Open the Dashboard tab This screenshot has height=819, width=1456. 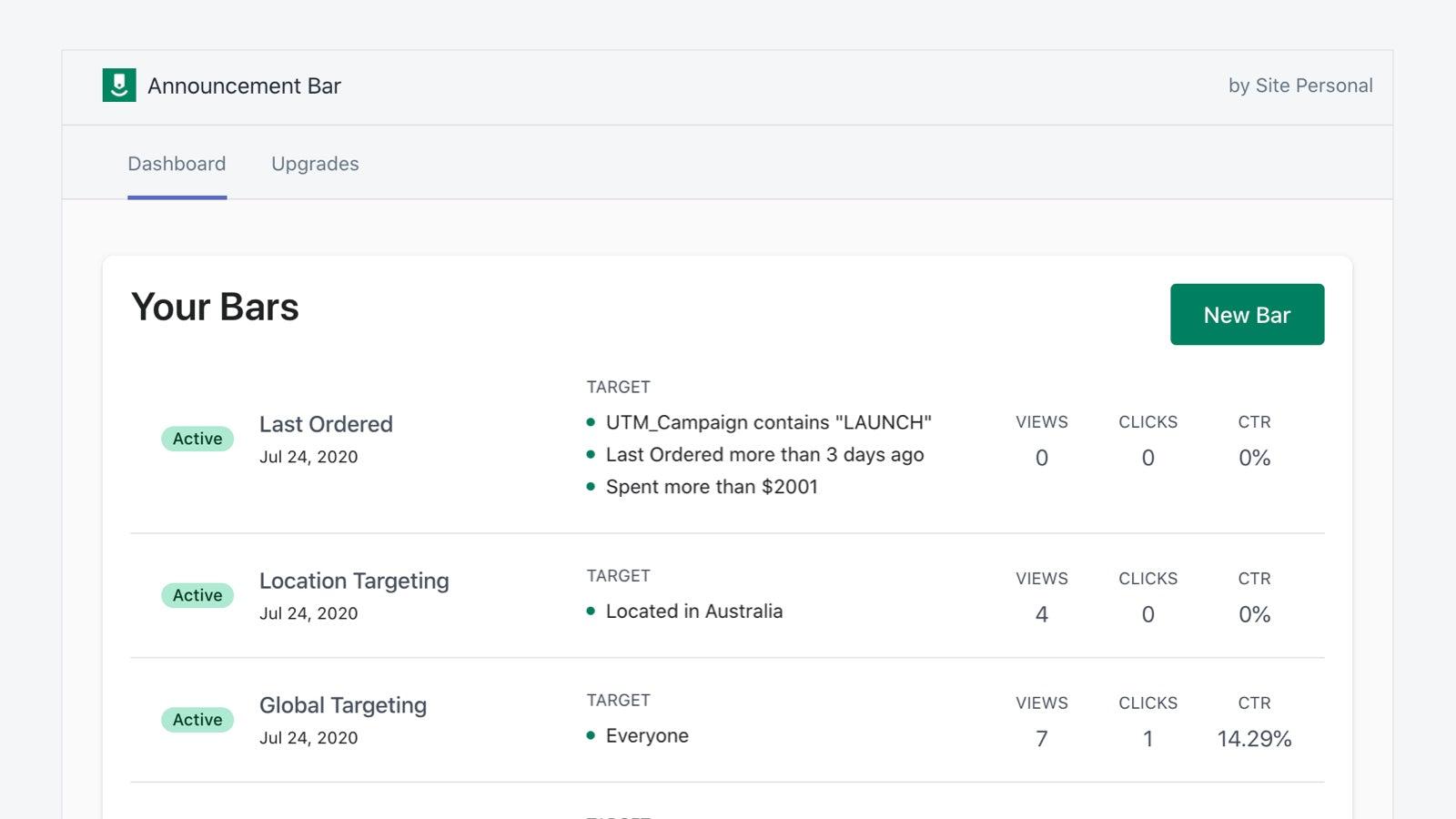point(177,164)
